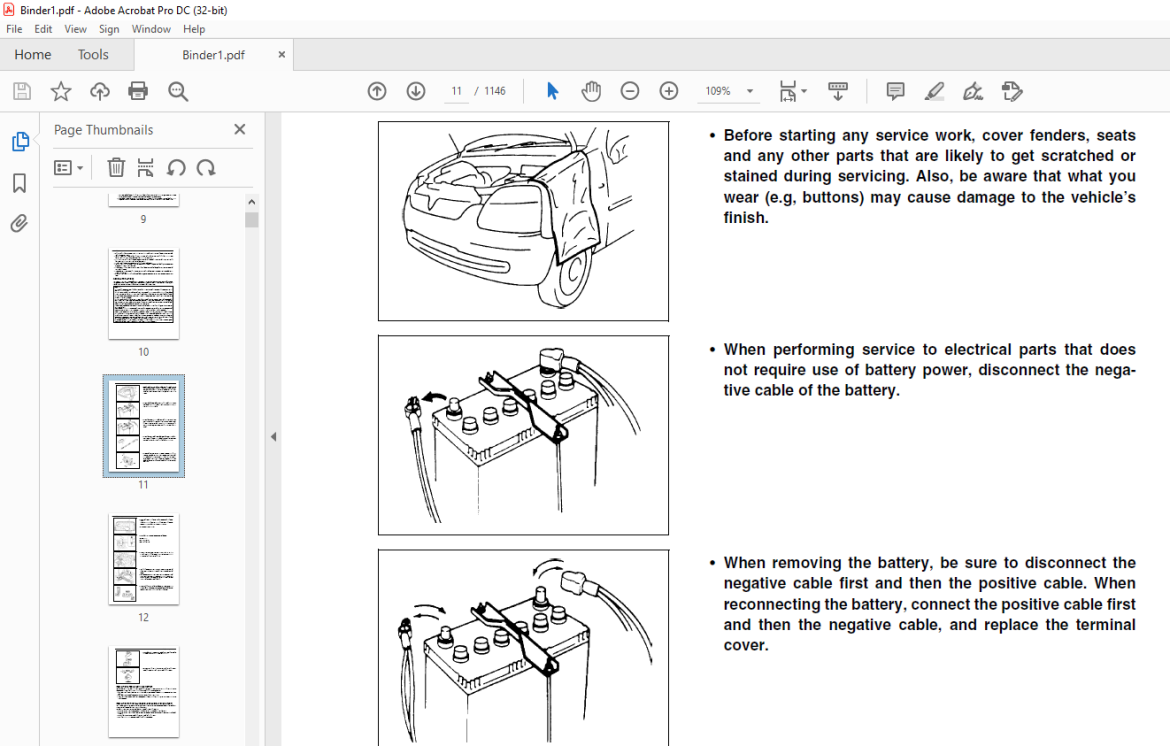
Task: Close the Page Thumbnails panel
Action: [240, 129]
